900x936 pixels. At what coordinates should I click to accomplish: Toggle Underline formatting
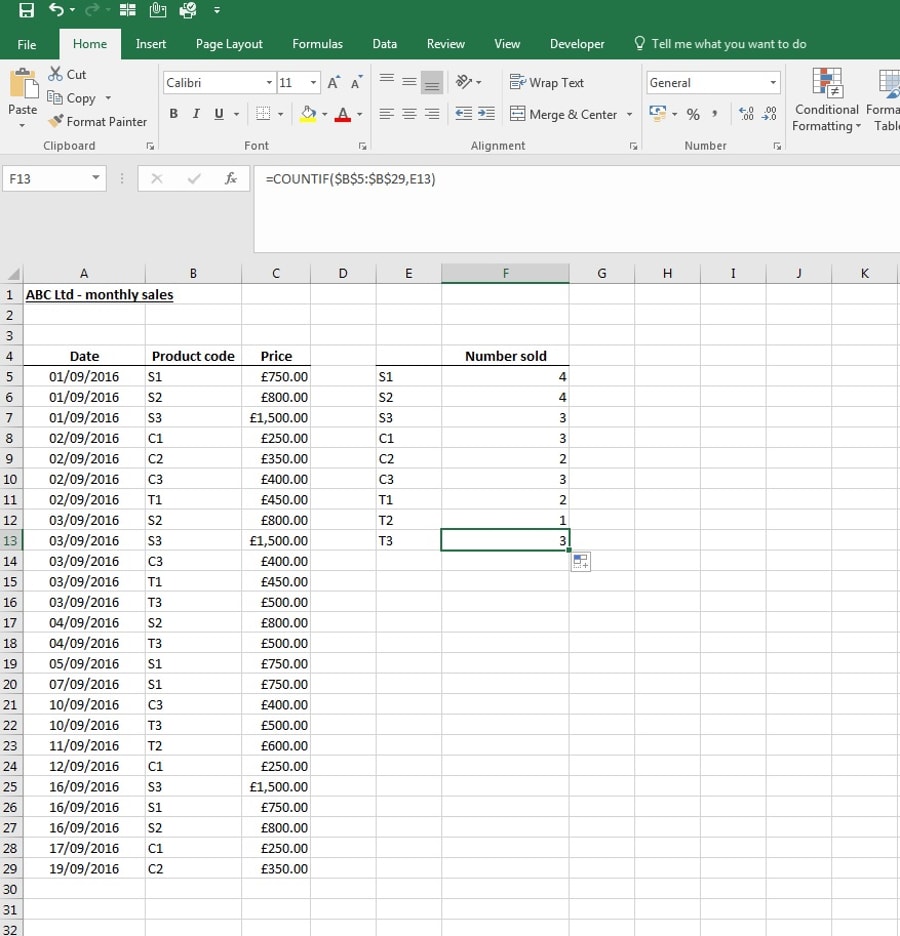219,114
